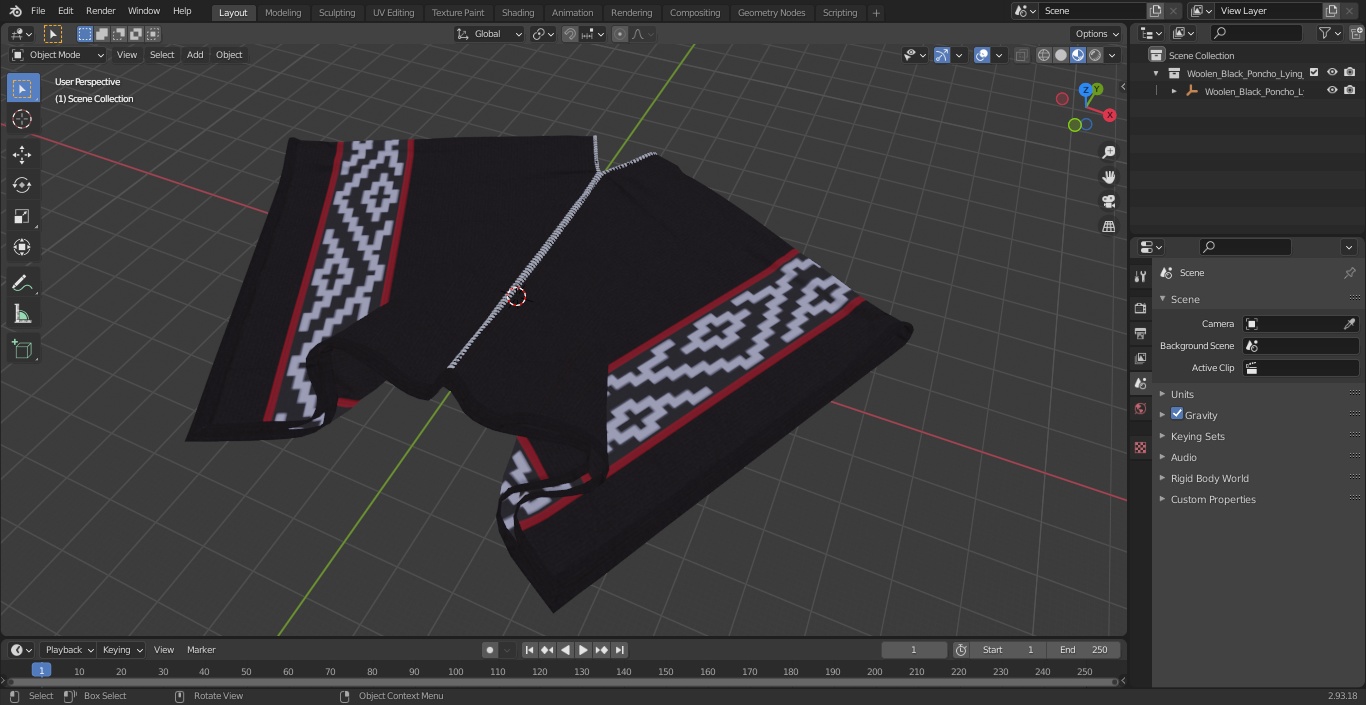Open the Render menu
Viewport: 1366px width, 705px height.
pos(100,11)
